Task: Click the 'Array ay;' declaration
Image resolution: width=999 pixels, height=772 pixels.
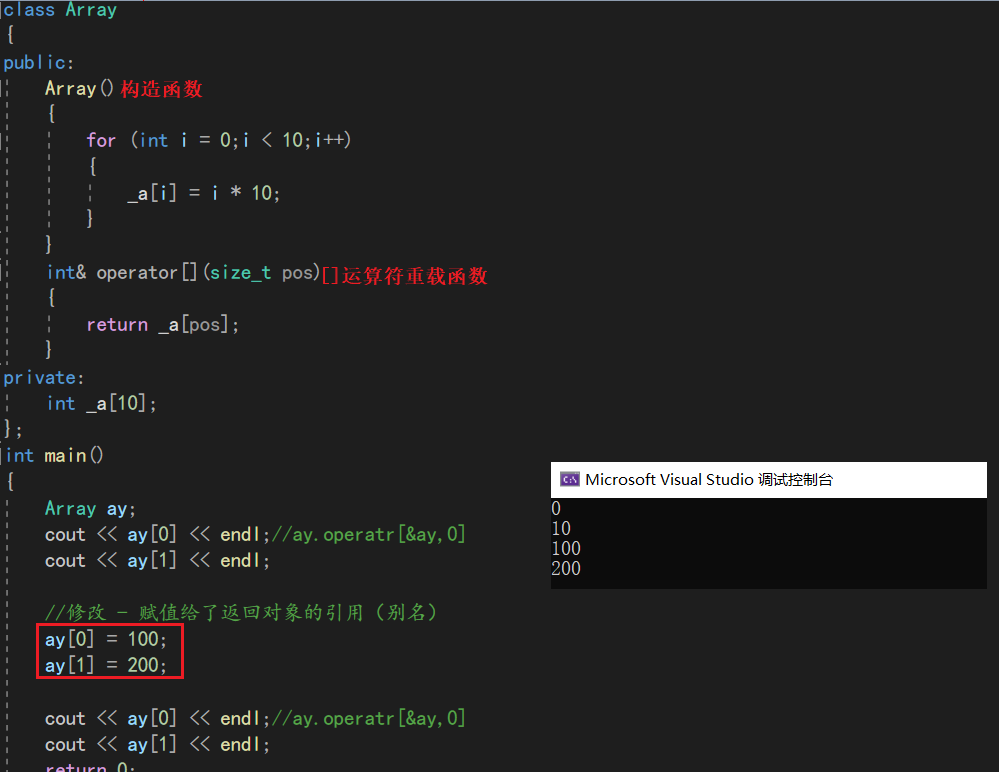Action: (x=90, y=508)
